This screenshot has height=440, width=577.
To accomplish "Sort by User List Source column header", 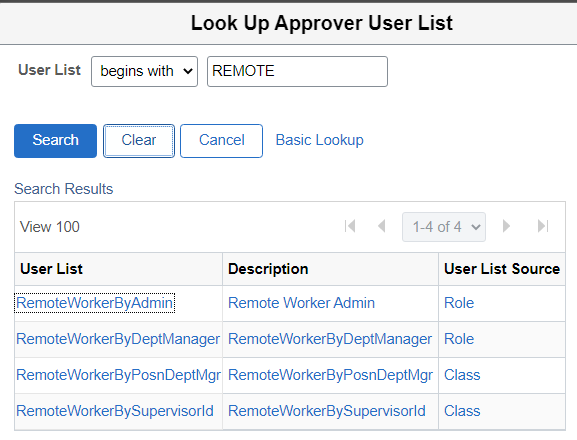I will 502,269.
